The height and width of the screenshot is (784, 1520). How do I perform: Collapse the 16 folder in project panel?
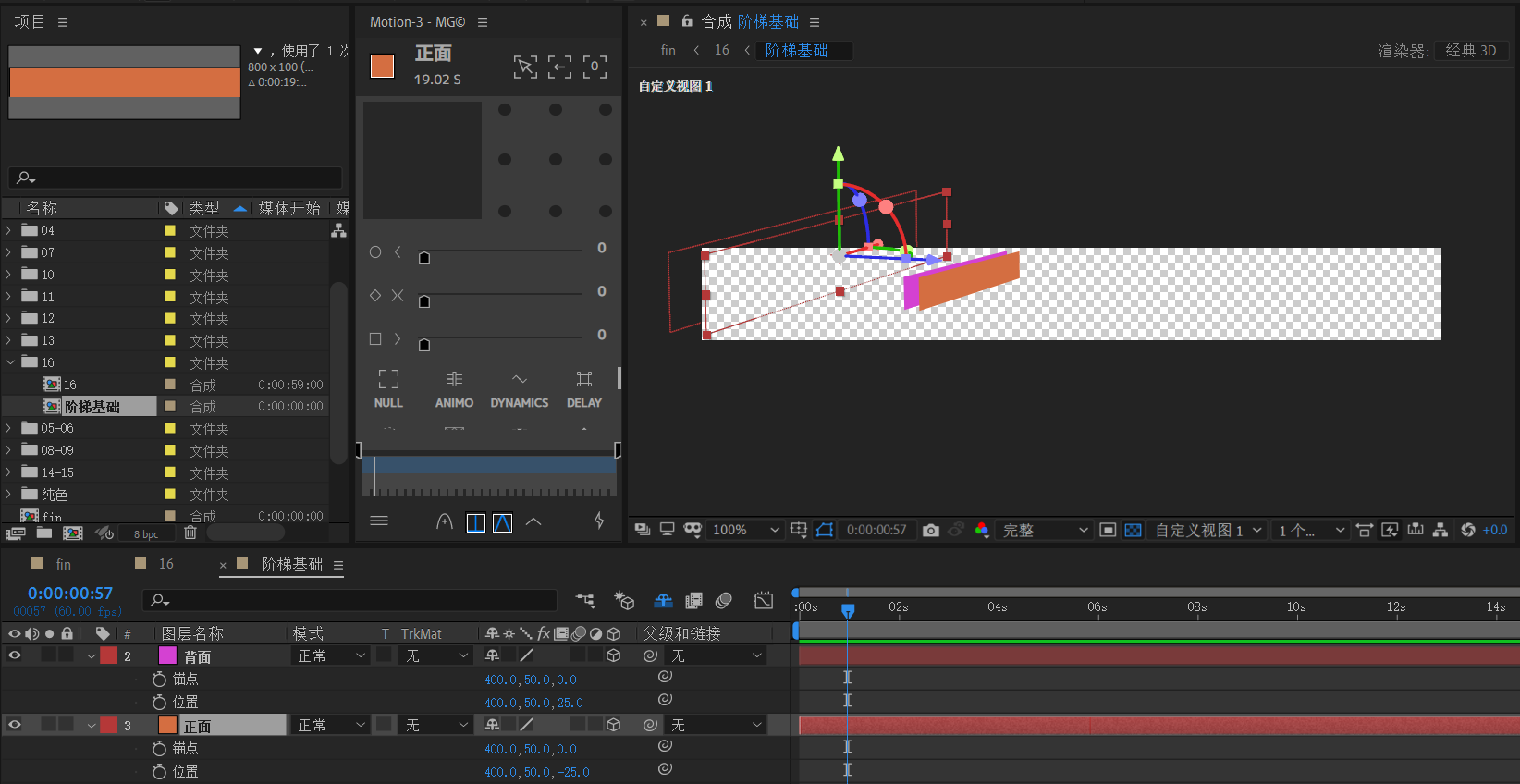9,362
